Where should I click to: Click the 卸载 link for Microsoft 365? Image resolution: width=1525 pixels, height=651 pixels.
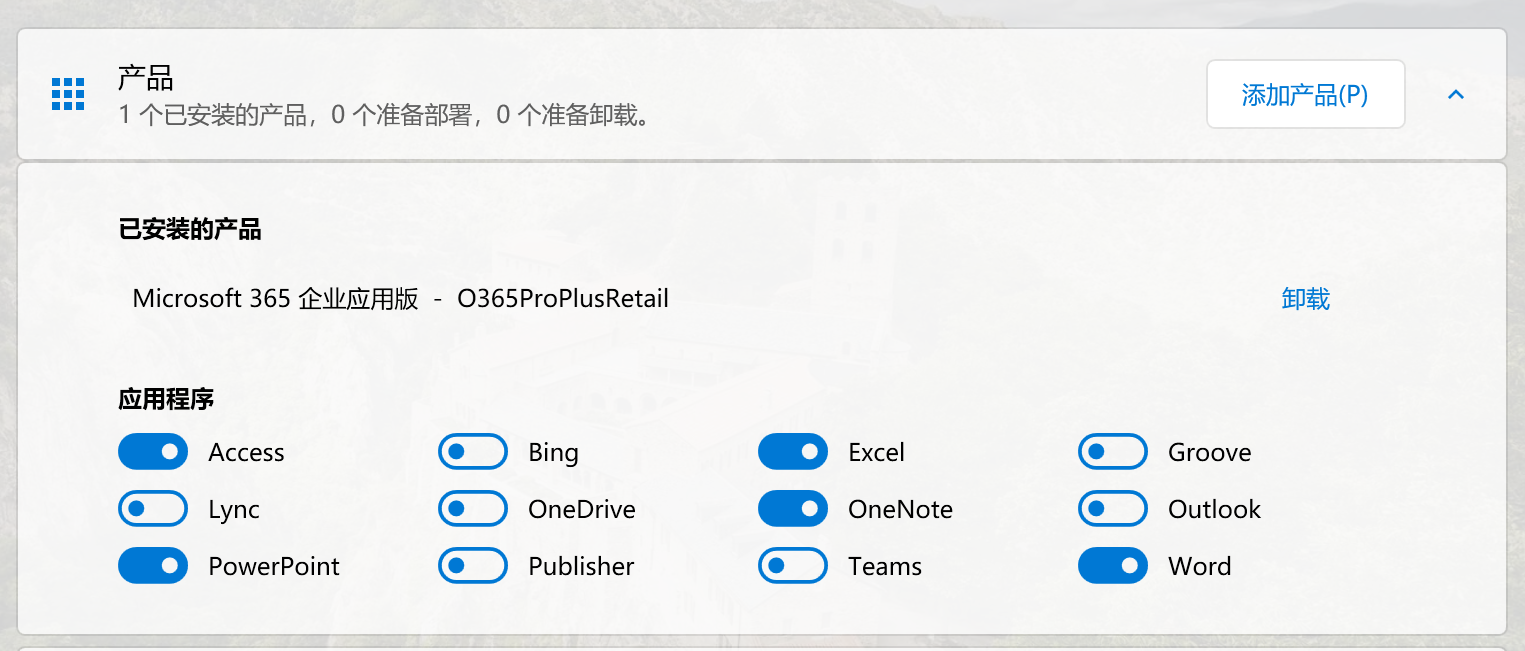1305,298
